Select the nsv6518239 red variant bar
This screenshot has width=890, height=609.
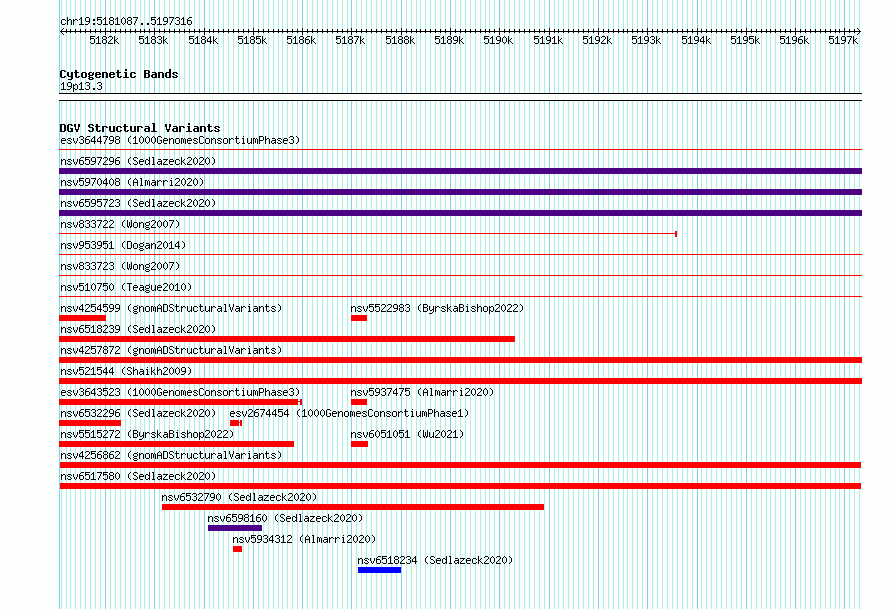(287, 339)
